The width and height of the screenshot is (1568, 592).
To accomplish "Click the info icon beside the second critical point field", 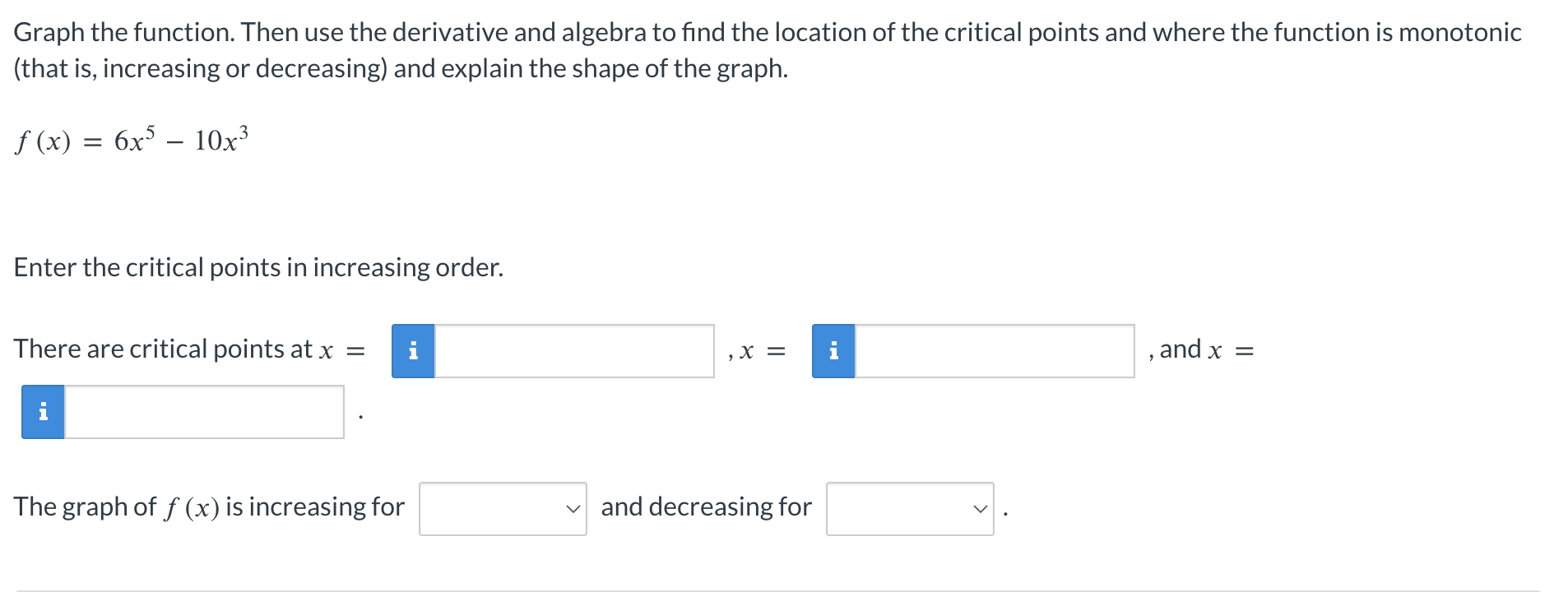I will pos(833,351).
